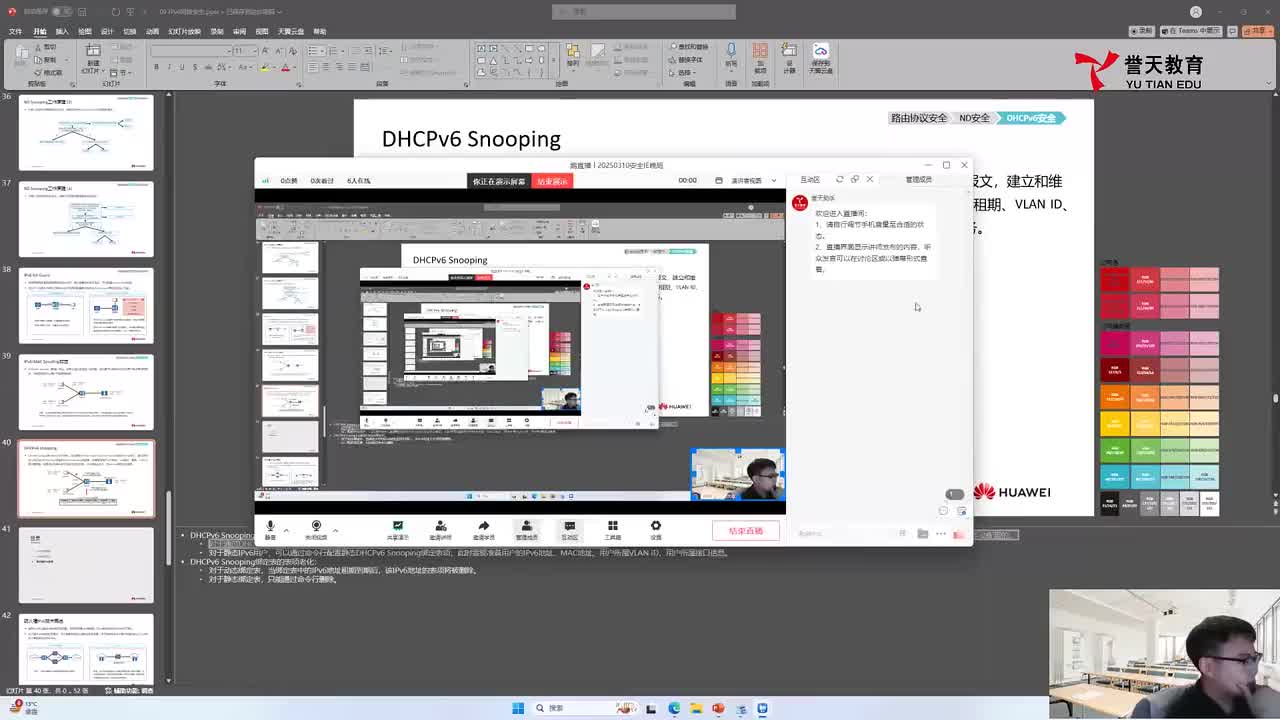1280x720 pixels.
Task: Switch to the 设计 ribbon tab
Action: [107, 31]
